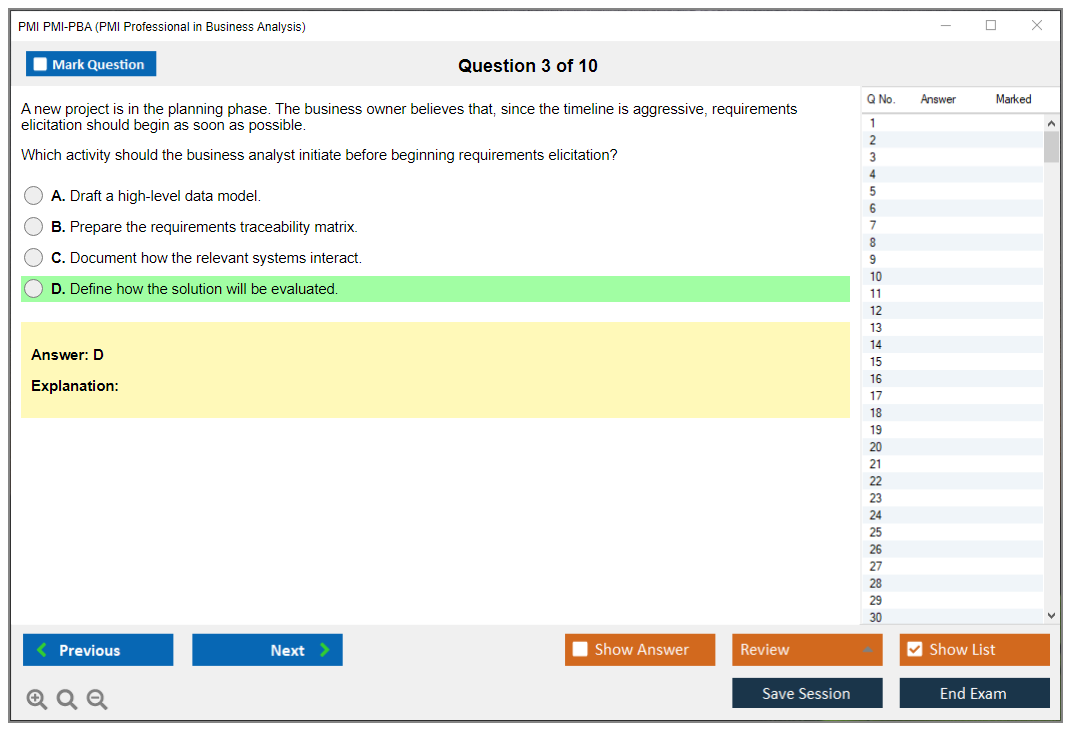This screenshot has width=1075, height=735.
Task: Choose option C about systems interaction
Action: pos(34,258)
